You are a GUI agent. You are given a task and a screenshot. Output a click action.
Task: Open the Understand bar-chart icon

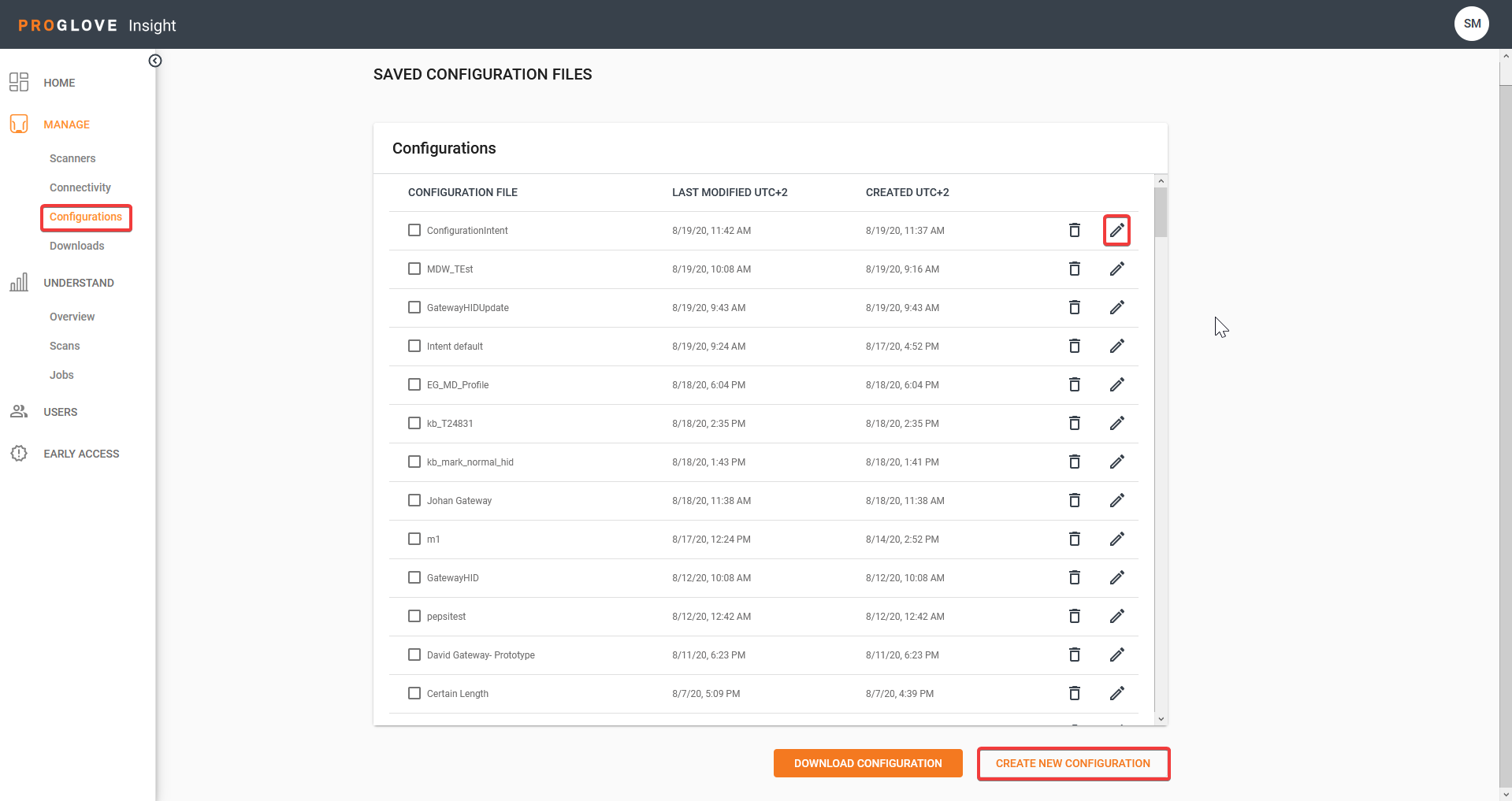(x=19, y=282)
